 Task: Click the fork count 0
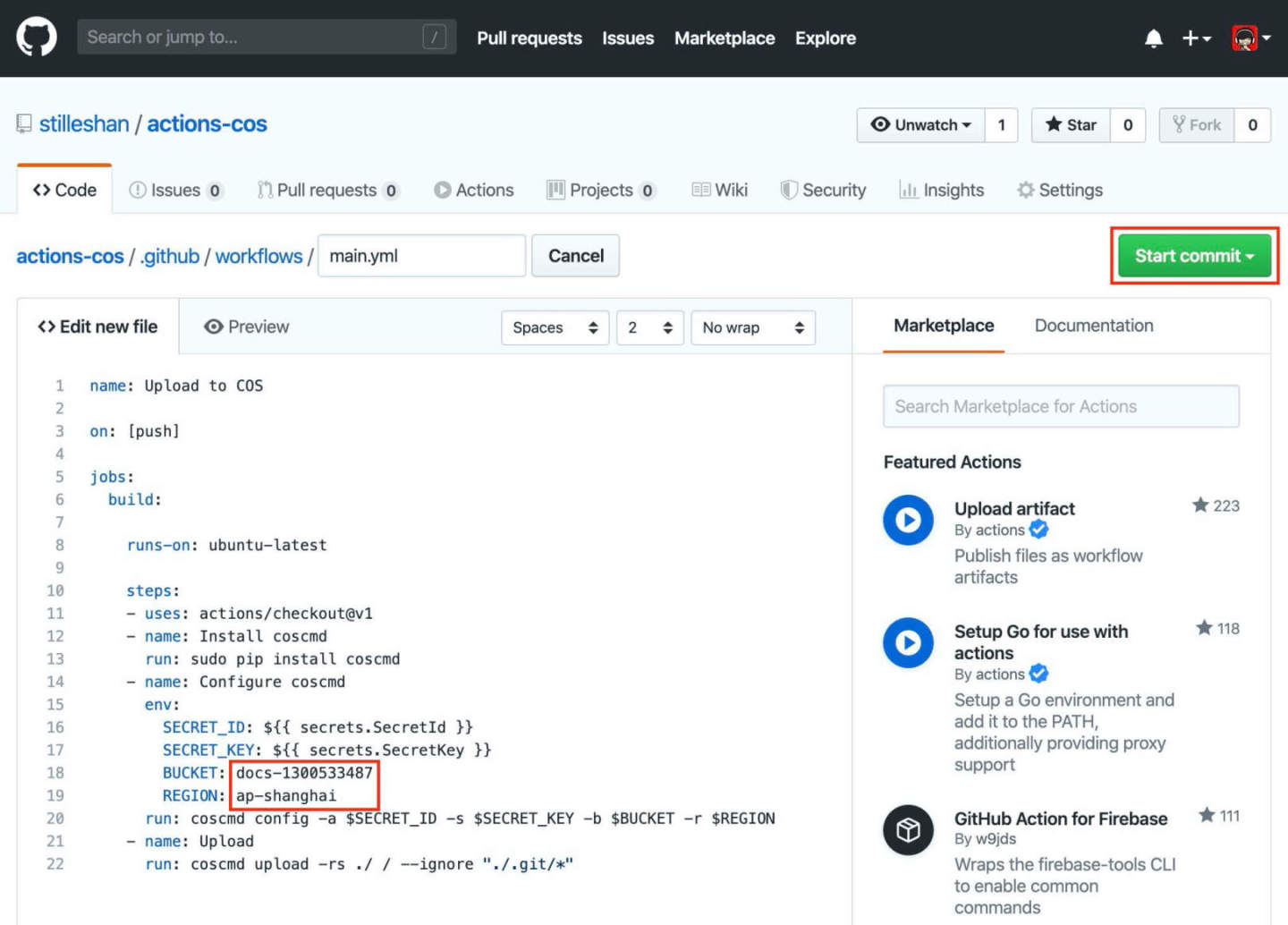coord(1252,125)
